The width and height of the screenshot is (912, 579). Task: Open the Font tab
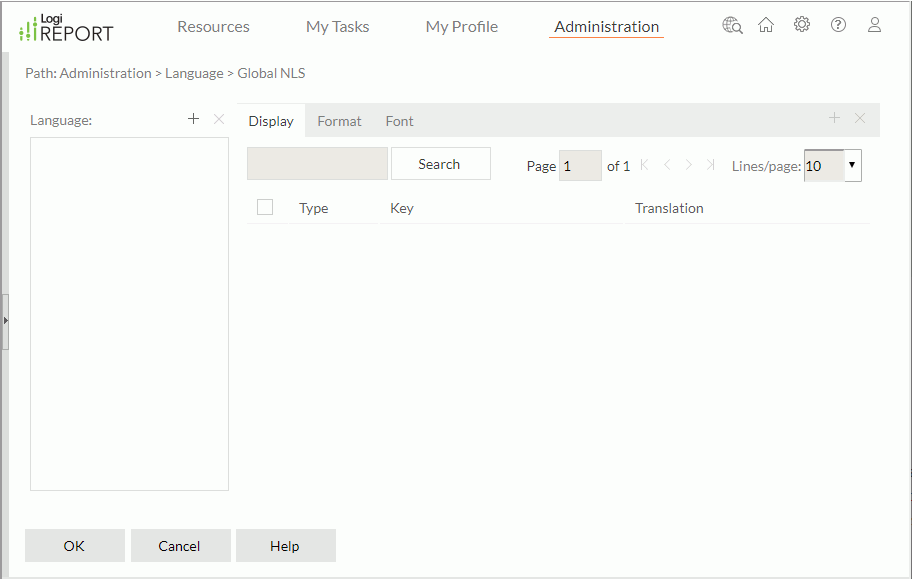point(399,120)
